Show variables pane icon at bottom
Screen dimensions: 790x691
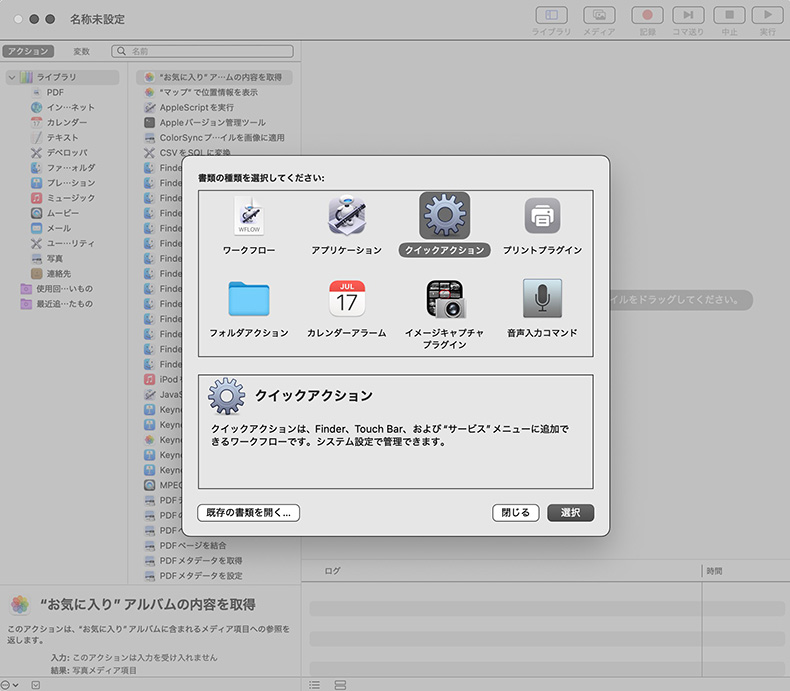coord(340,684)
